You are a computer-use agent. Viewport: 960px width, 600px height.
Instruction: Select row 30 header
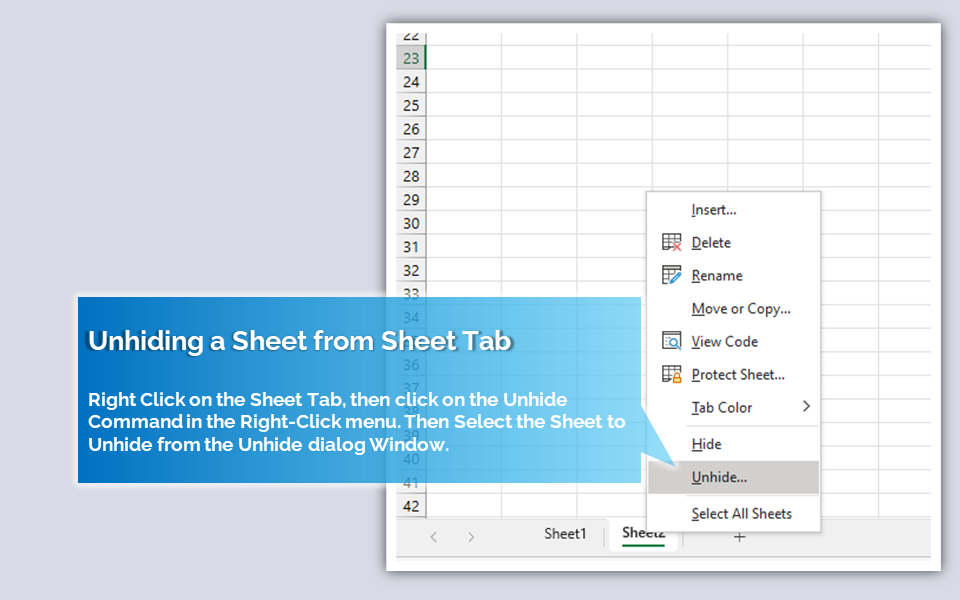coord(411,223)
